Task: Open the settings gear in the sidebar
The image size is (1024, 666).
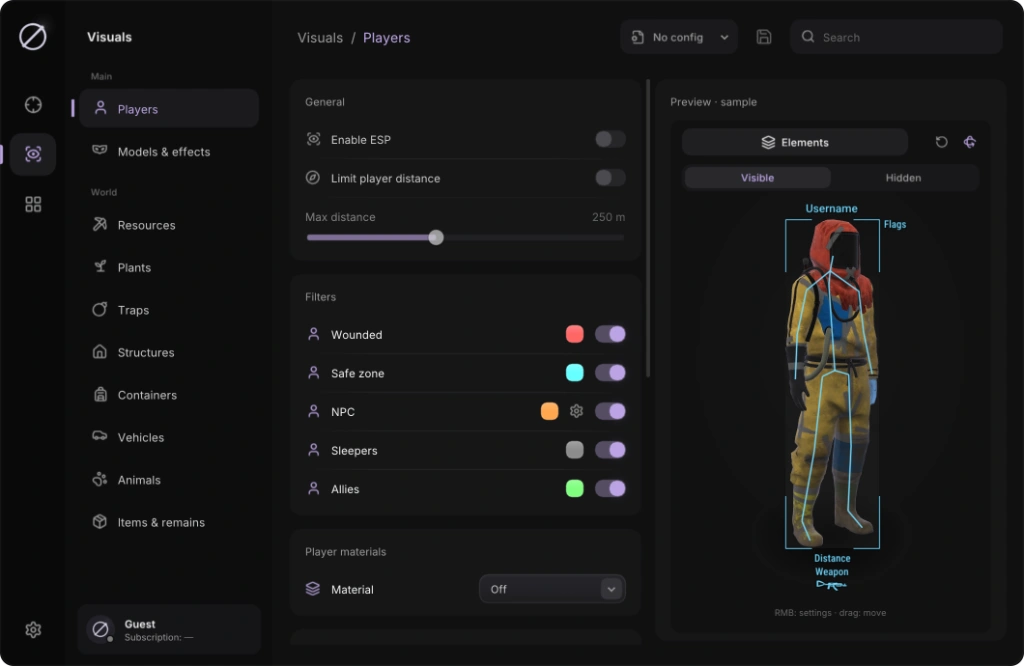Action: (x=33, y=629)
